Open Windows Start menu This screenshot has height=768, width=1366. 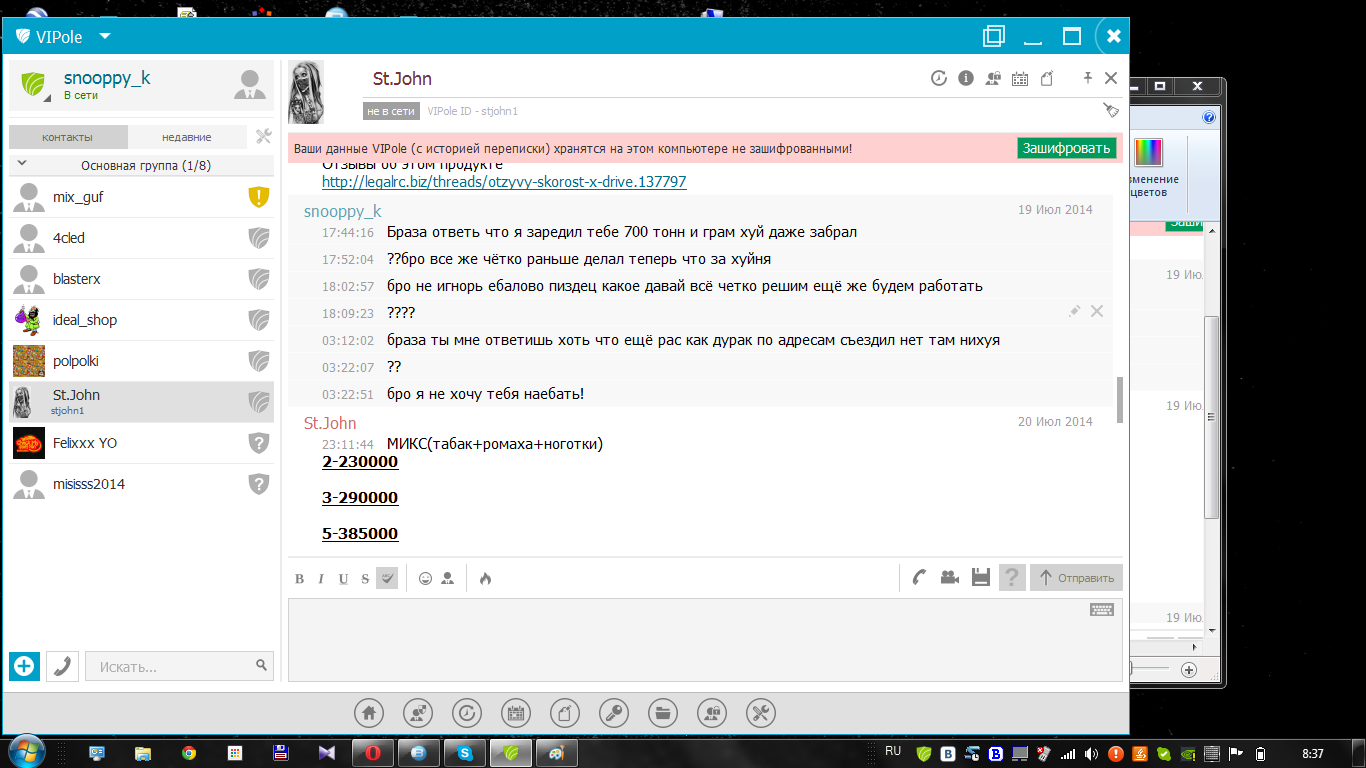(x=26, y=752)
